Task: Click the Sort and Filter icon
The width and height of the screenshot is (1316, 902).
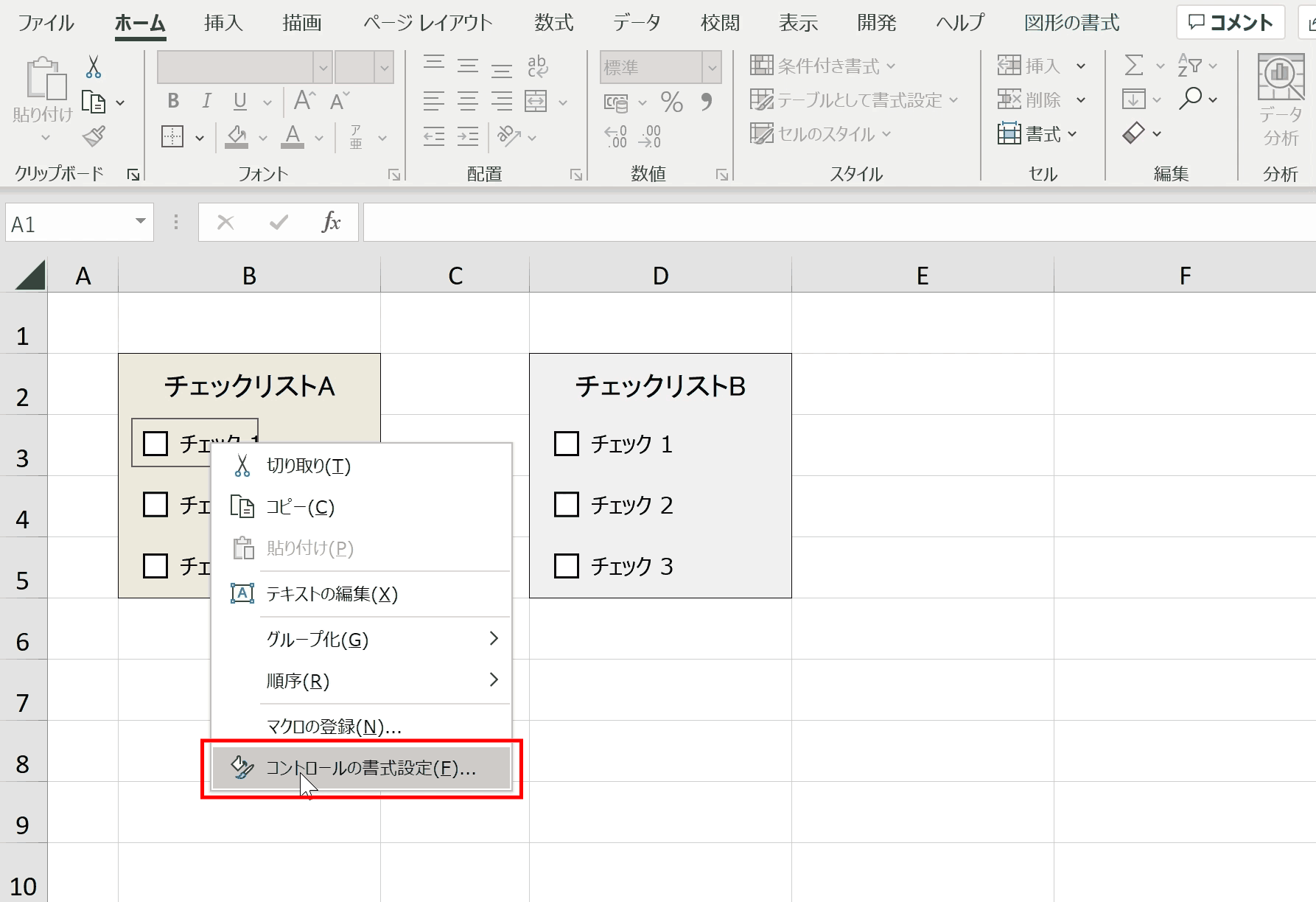Action: tap(1189, 66)
